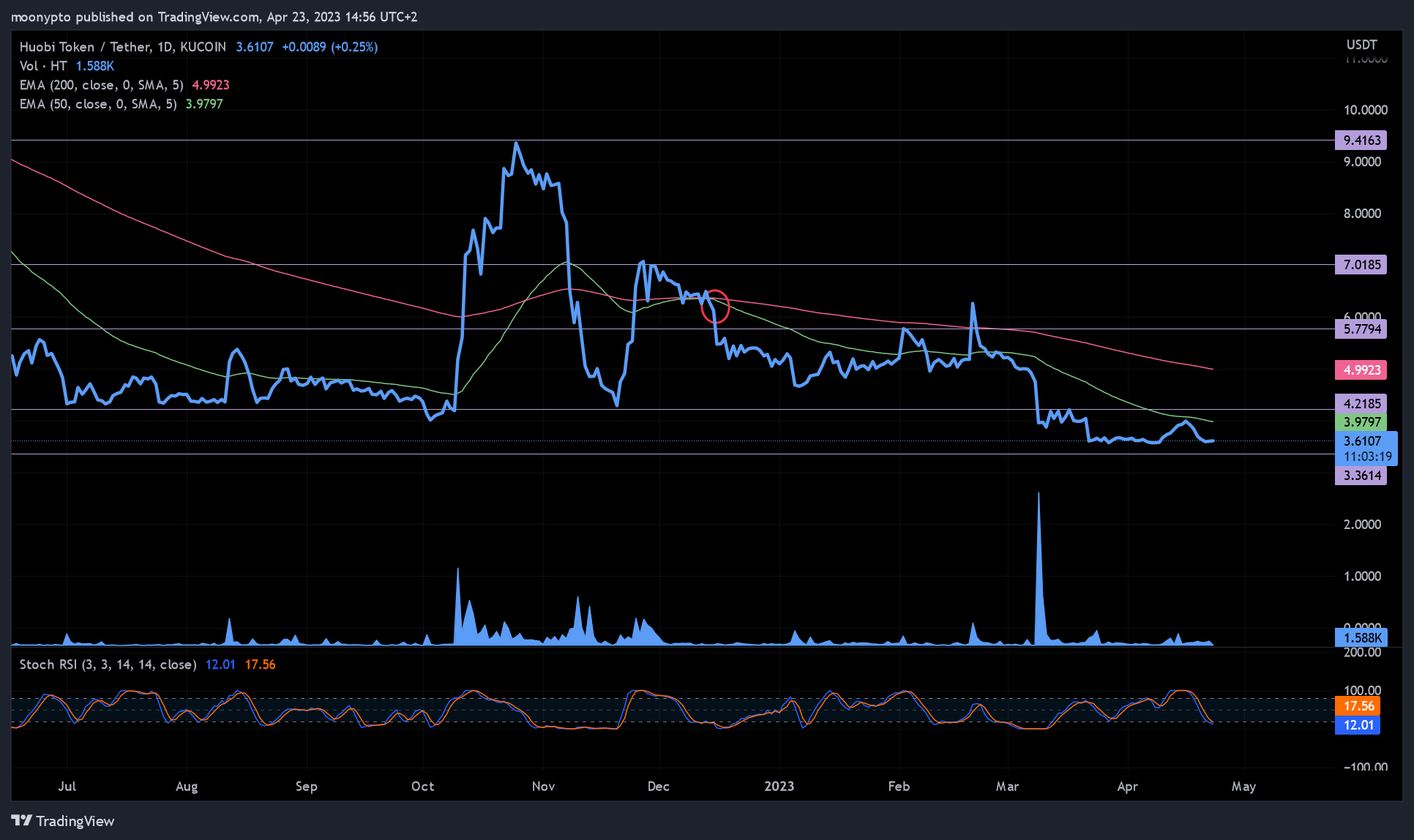Image resolution: width=1414 pixels, height=840 pixels.
Task: Click the Huobi Token / Tether chart title
Action: tap(122, 47)
